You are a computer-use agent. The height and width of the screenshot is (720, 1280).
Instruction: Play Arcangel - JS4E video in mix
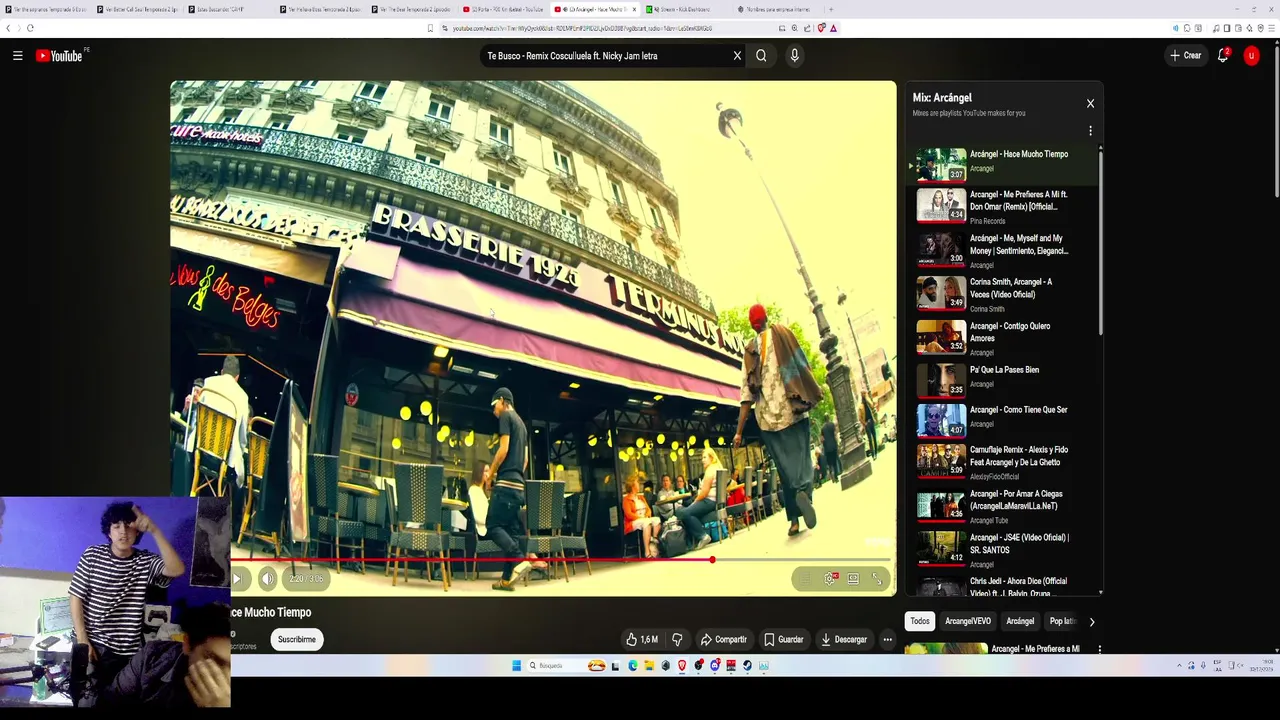pyautogui.click(x=1004, y=549)
